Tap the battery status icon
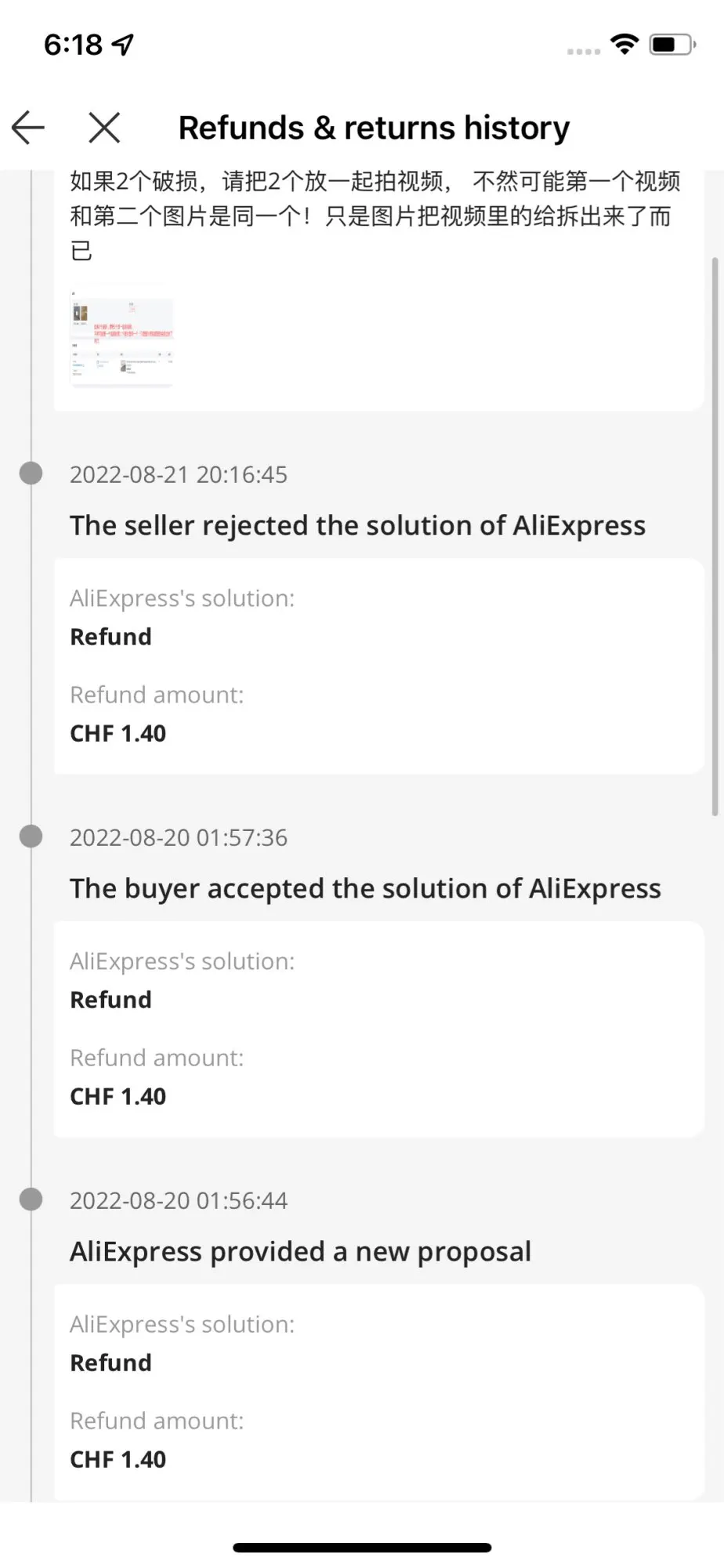The width and height of the screenshot is (724, 1568). [672, 44]
